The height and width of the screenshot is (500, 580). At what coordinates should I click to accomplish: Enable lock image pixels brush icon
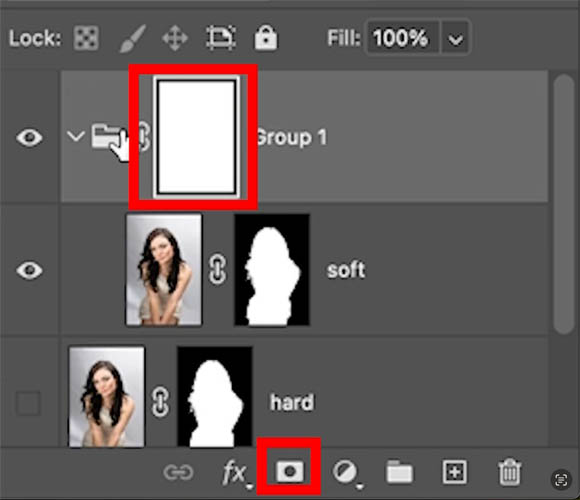coord(132,38)
